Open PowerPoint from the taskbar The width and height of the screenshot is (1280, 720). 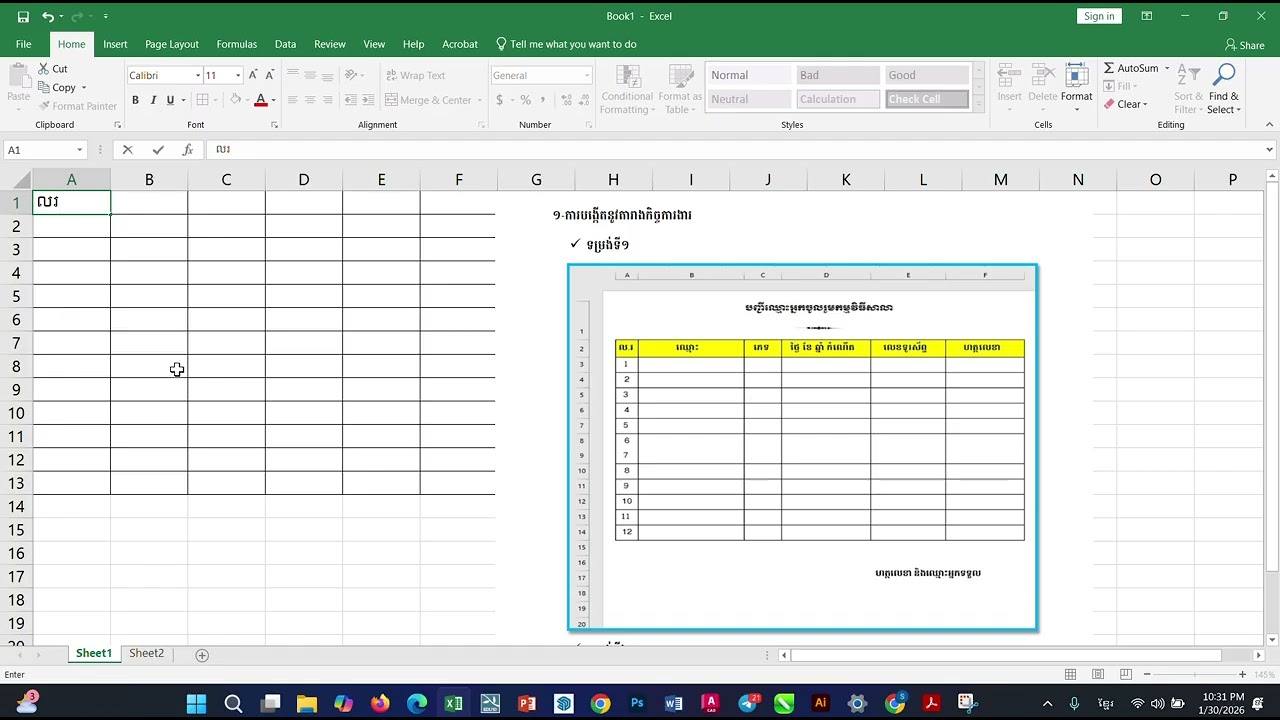527,703
